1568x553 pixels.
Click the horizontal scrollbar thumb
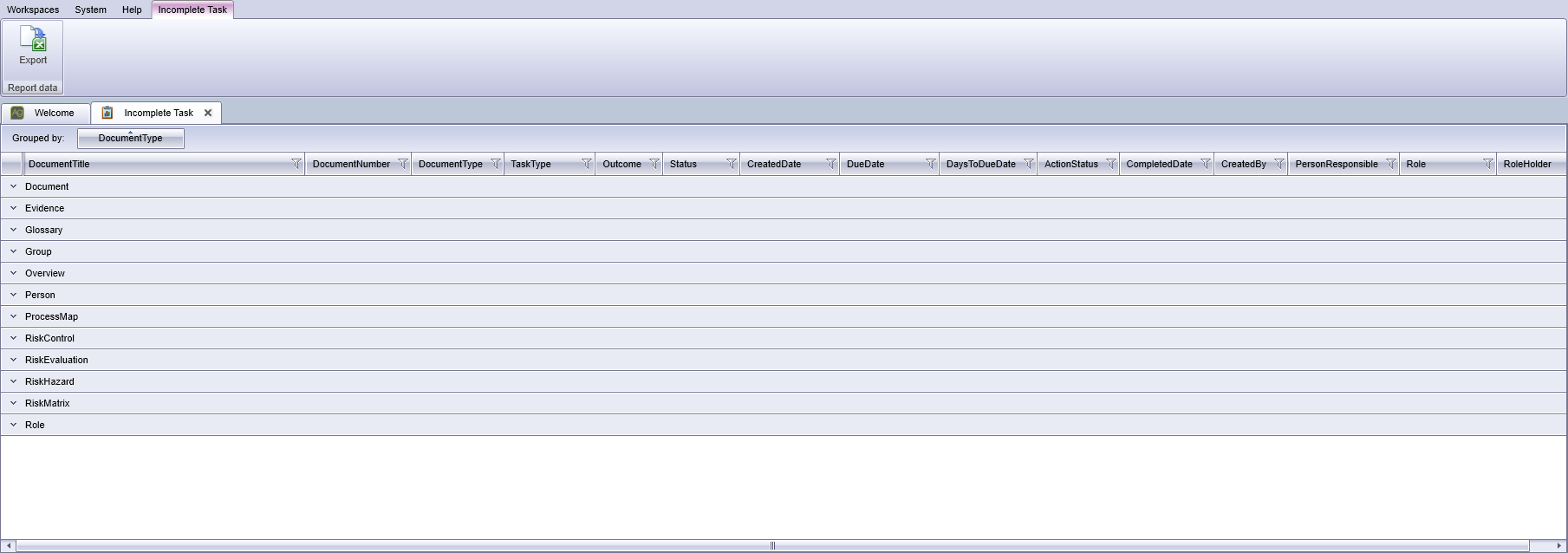click(772, 546)
